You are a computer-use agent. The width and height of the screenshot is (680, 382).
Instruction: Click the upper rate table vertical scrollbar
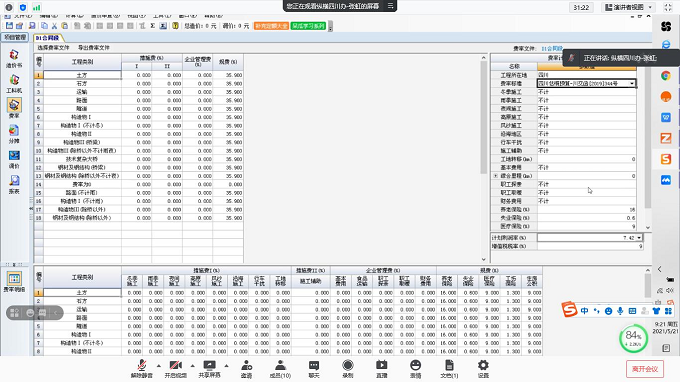coord(484,117)
